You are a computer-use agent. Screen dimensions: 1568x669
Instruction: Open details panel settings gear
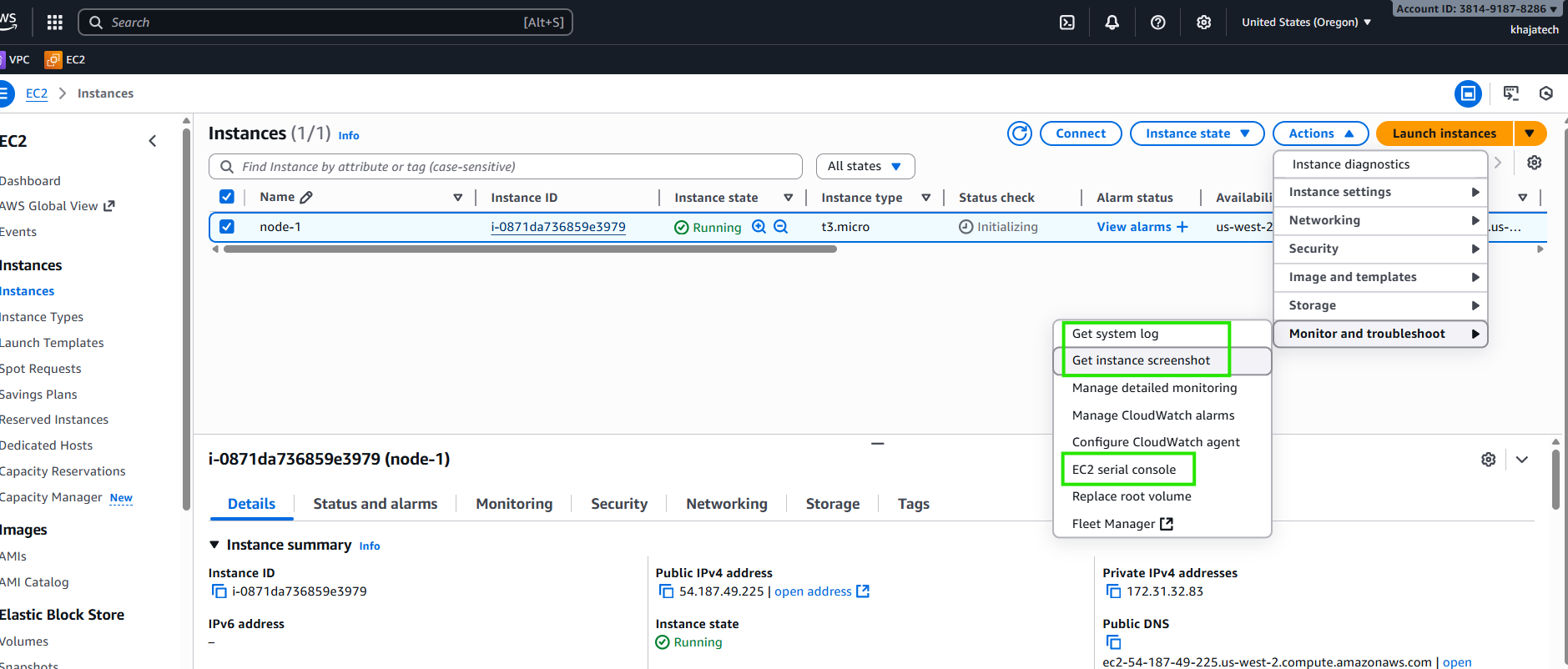(x=1489, y=460)
